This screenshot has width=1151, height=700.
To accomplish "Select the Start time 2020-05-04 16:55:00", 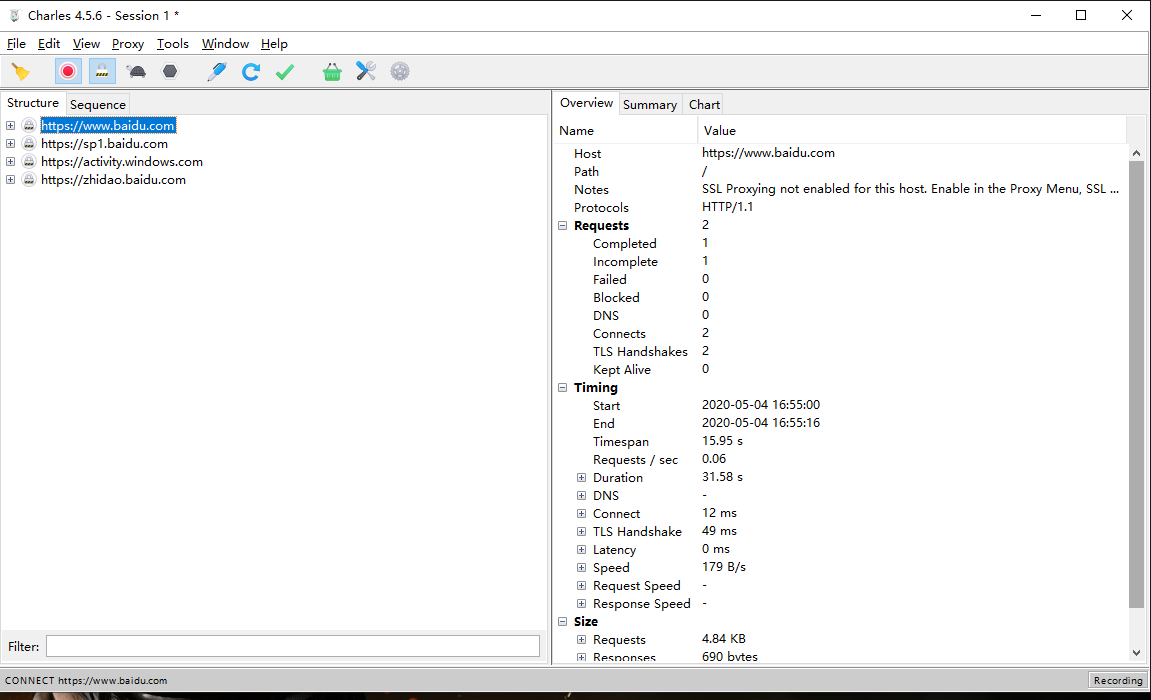I will 760,404.
